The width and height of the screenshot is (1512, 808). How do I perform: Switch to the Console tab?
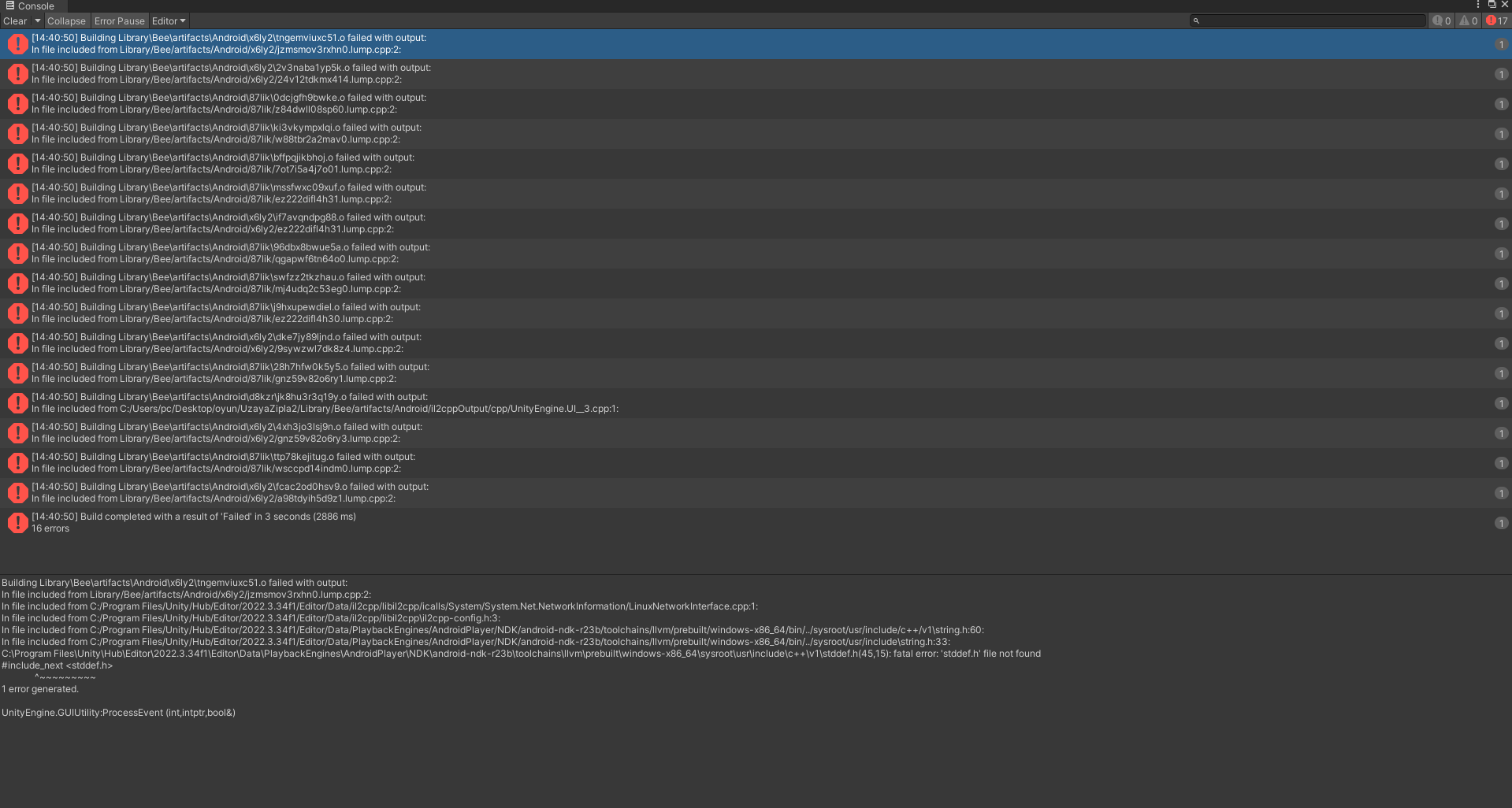coord(30,6)
